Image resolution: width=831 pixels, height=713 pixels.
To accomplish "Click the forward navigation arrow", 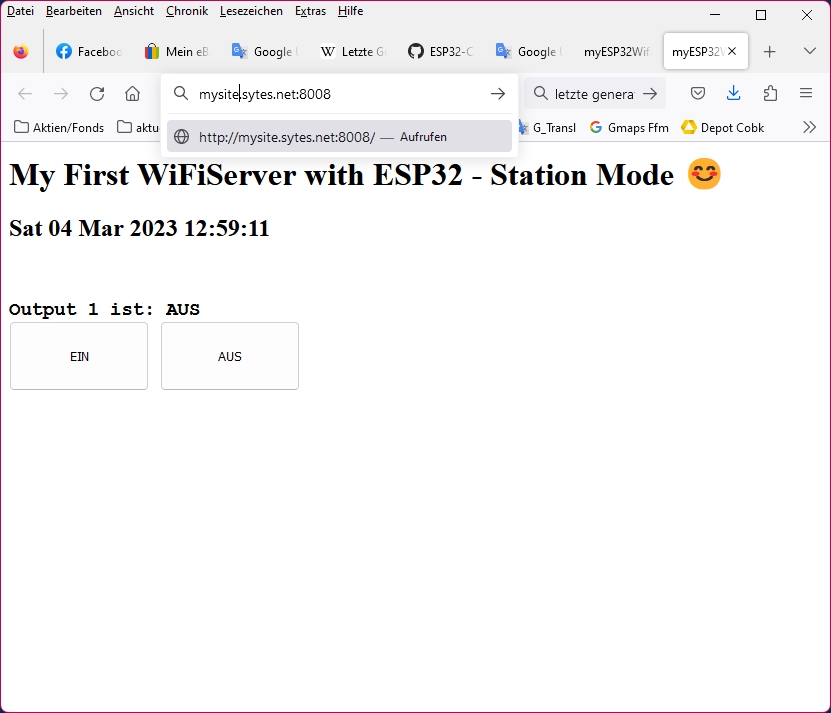I will (x=60, y=93).
